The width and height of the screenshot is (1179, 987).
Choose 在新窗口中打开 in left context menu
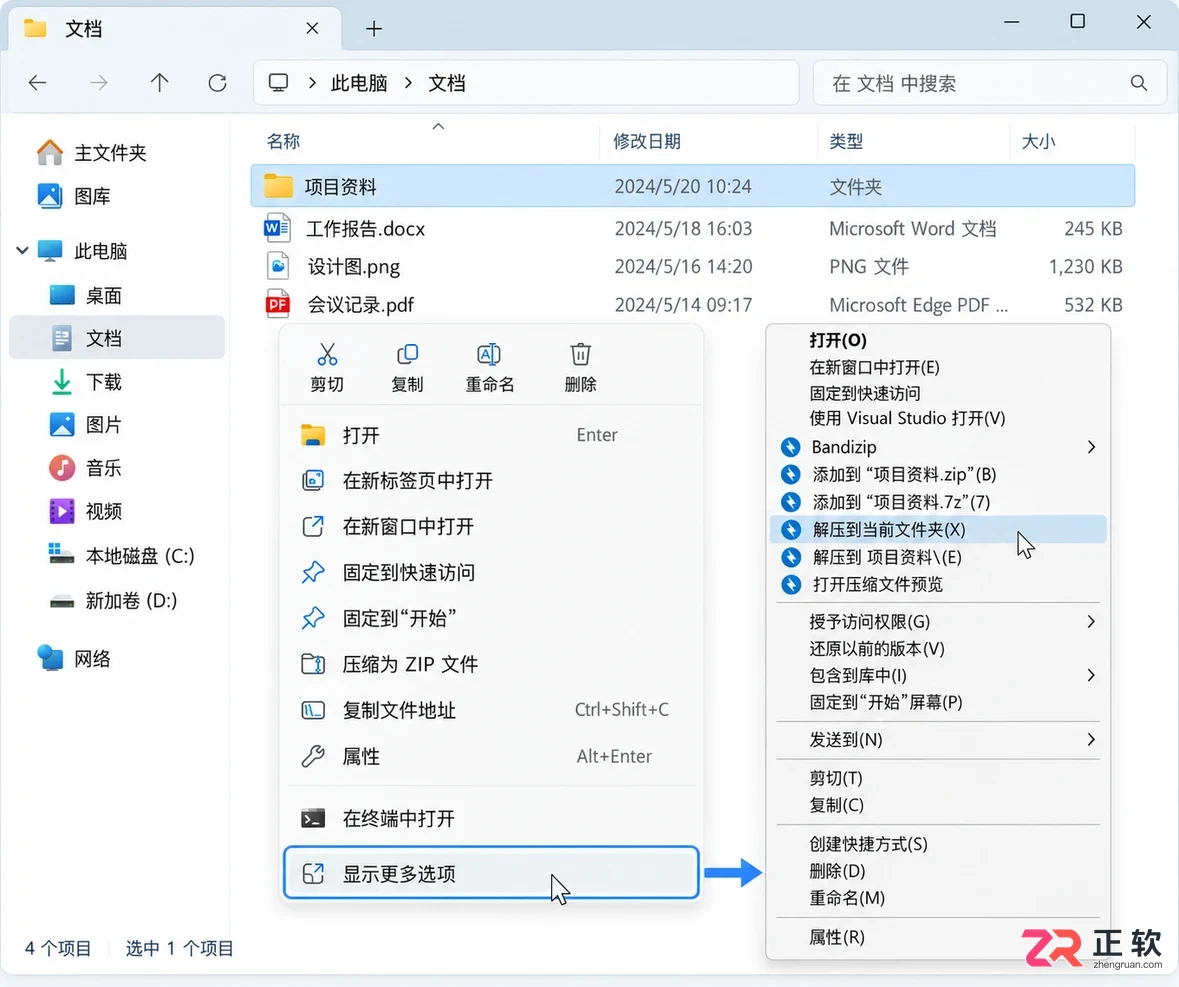point(491,527)
